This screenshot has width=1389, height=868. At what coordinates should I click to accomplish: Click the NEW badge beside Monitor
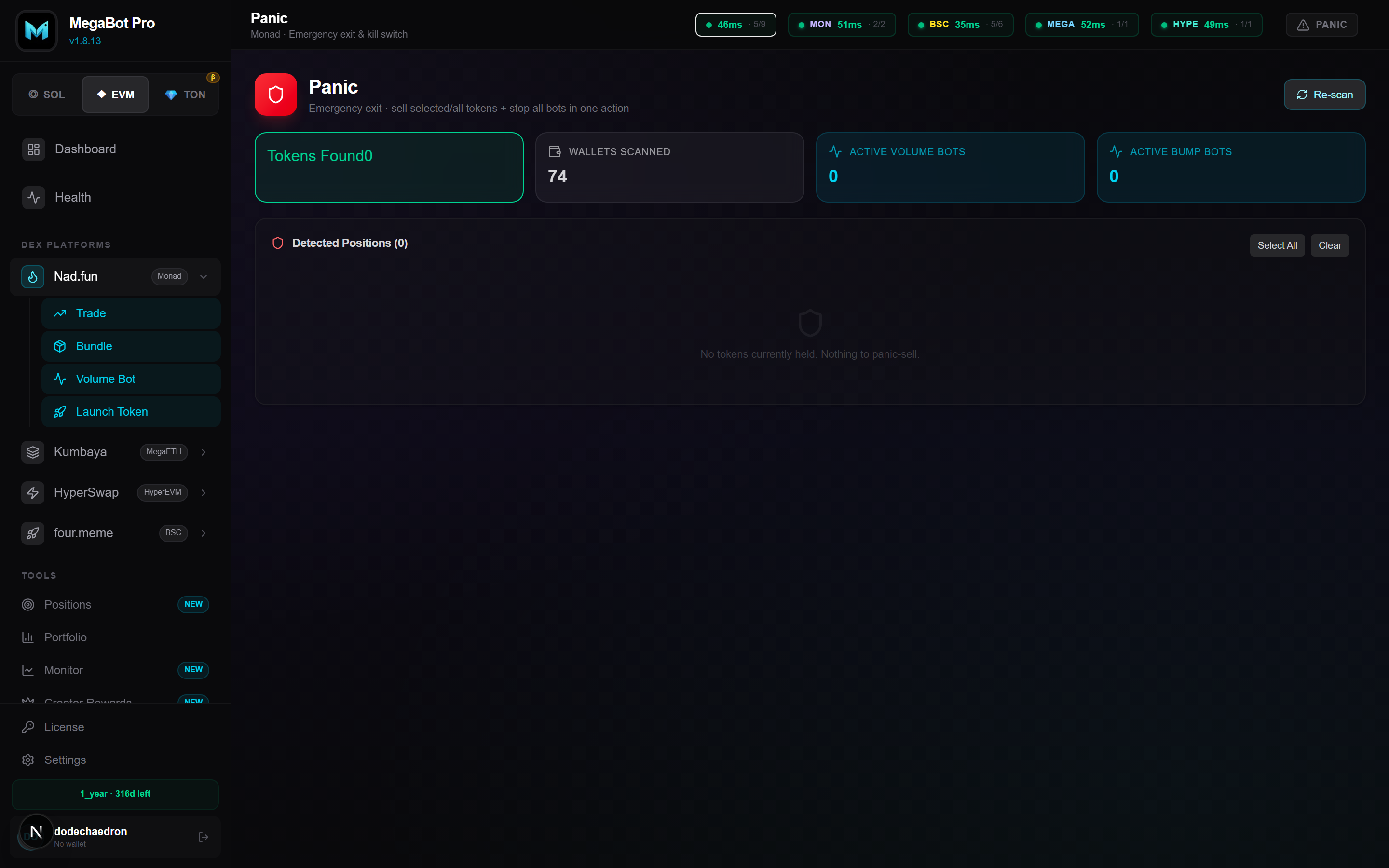tap(193, 670)
